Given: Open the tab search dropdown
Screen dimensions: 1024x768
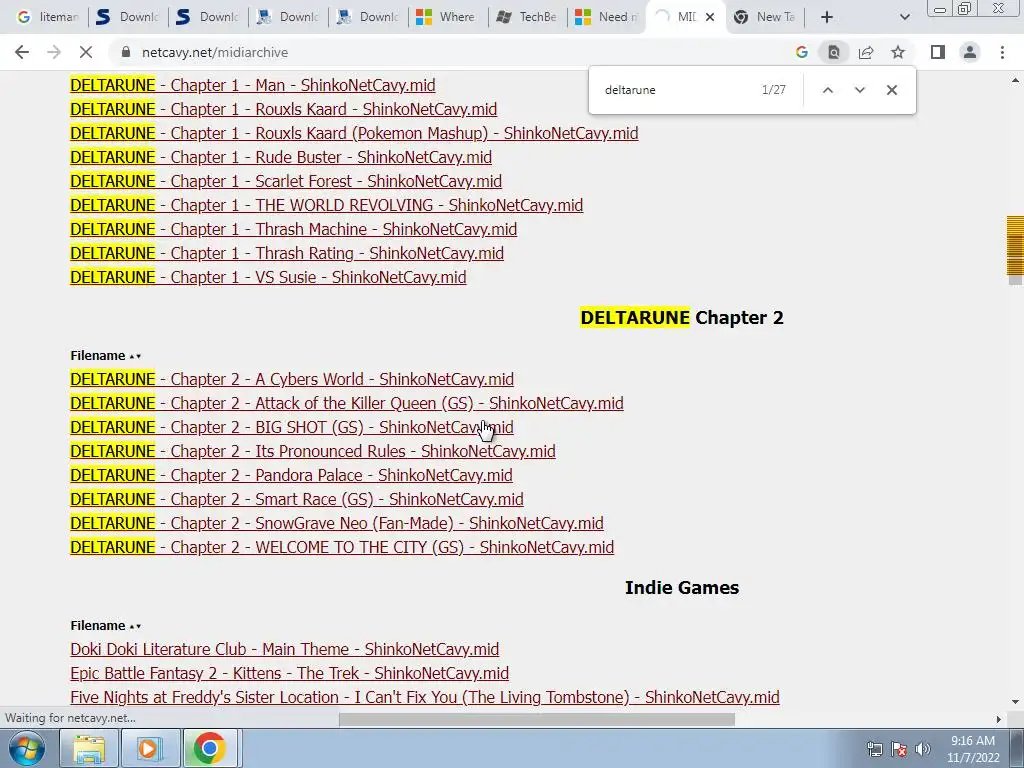Looking at the screenshot, I should pyautogui.click(x=904, y=17).
